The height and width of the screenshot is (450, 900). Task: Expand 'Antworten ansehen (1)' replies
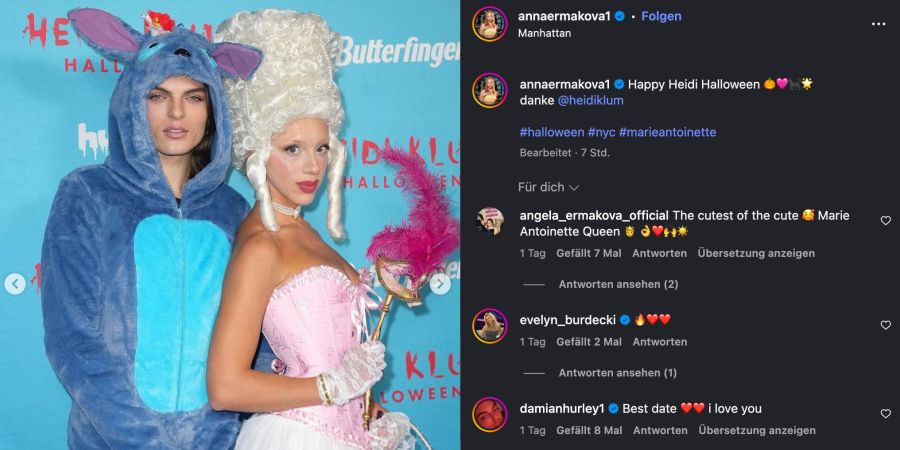618,373
